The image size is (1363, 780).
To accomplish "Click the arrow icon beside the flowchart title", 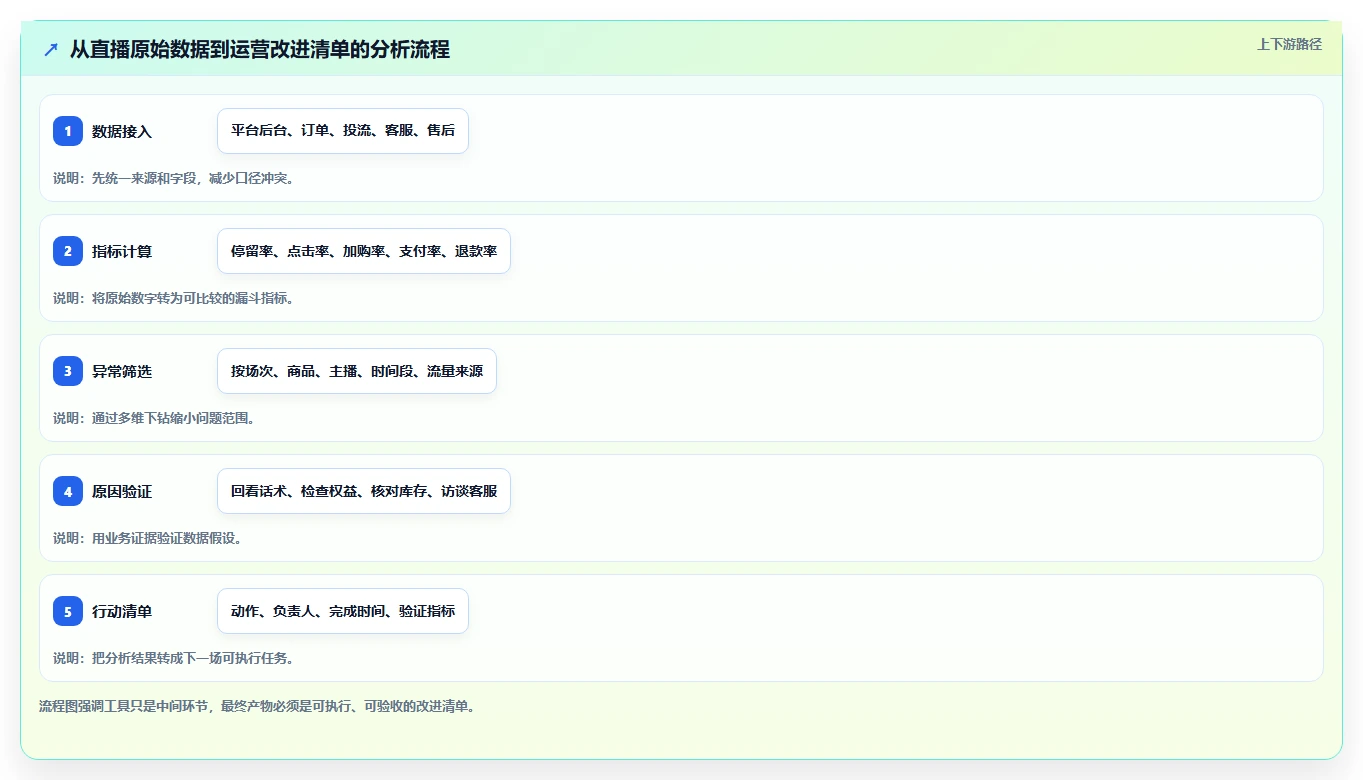I will (51, 49).
